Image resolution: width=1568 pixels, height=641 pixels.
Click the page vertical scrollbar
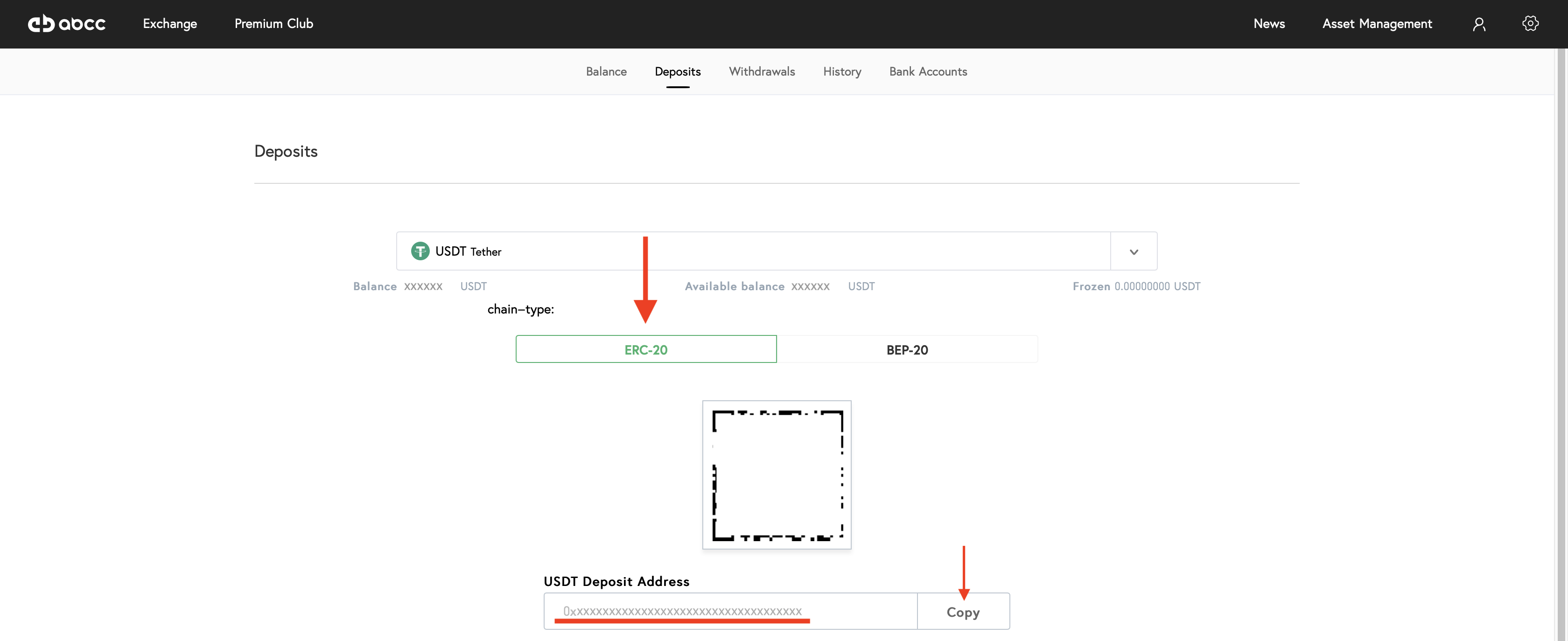(1562, 345)
